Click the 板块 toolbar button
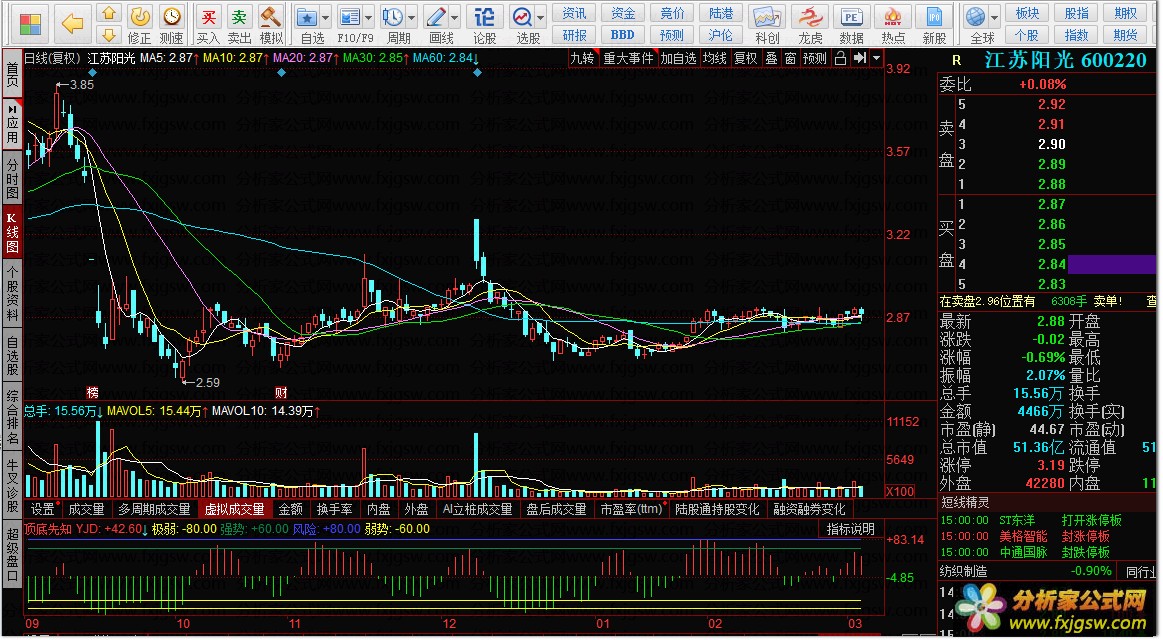 point(1027,13)
